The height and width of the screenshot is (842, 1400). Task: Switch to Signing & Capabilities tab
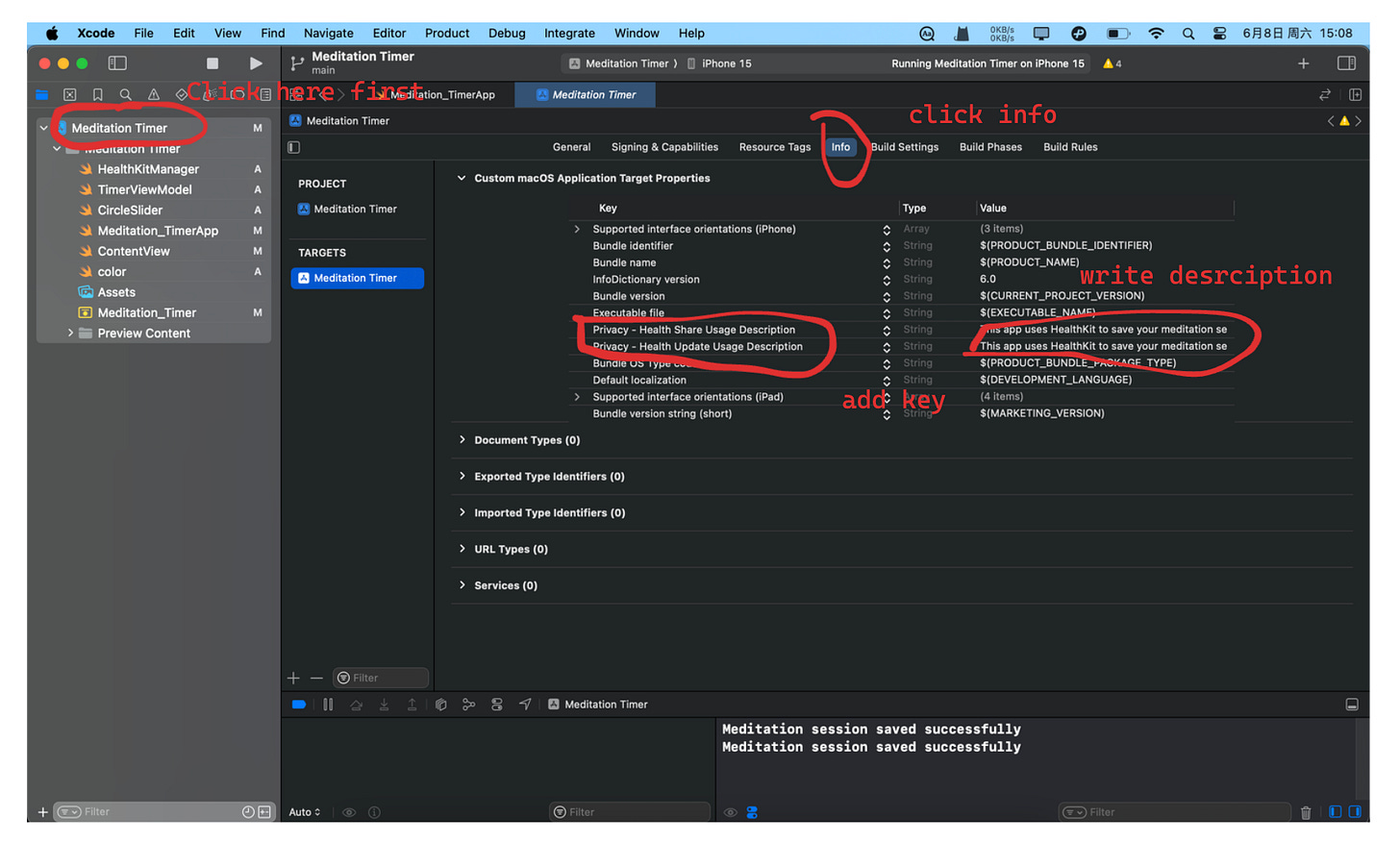point(664,147)
